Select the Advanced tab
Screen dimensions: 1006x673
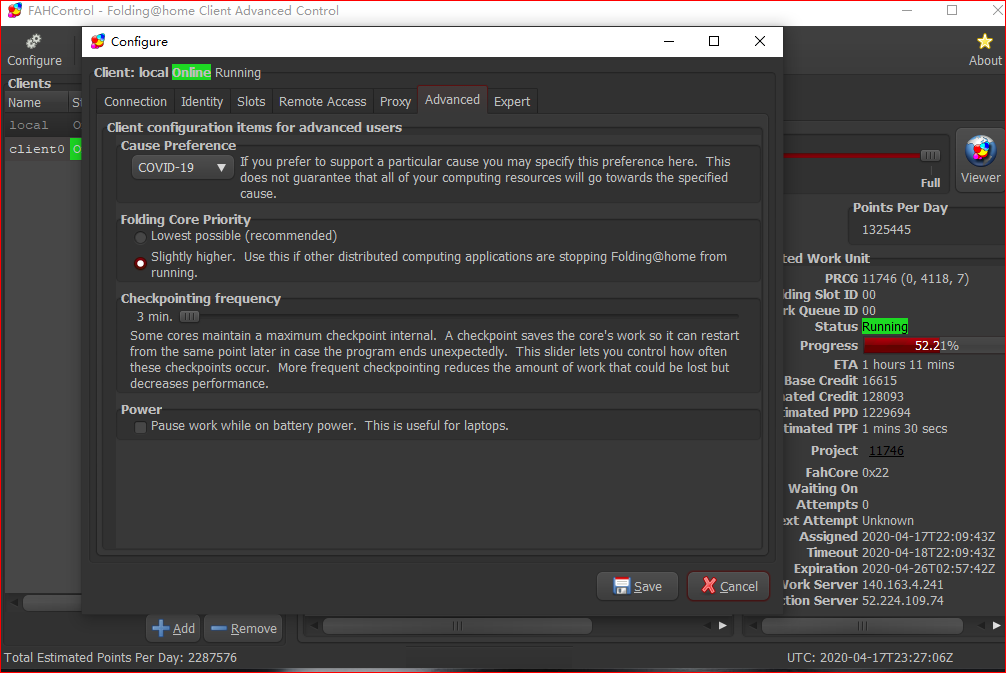[452, 99]
